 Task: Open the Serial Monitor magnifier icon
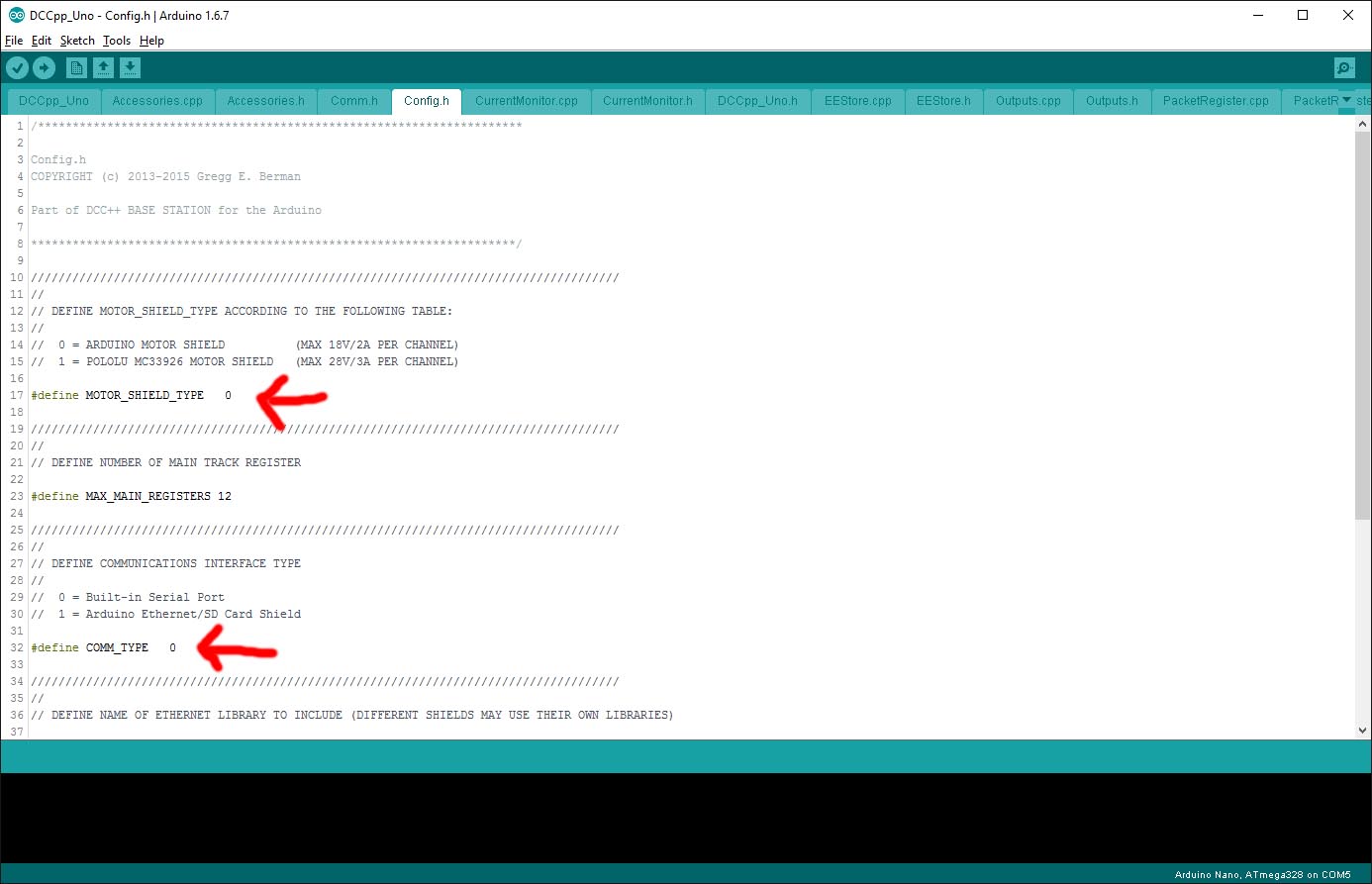pos(1344,67)
